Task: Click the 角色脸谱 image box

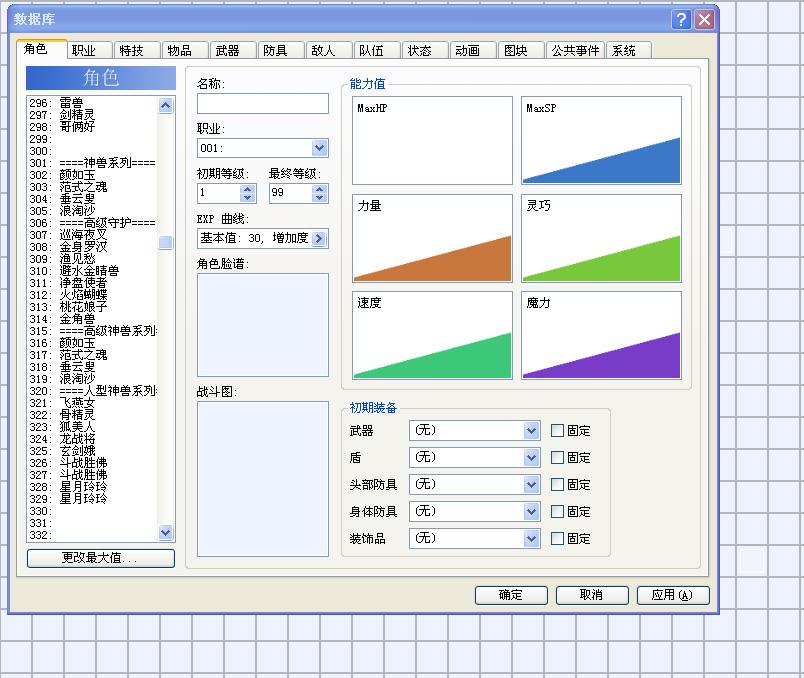Action: pyautogui.click(x=263, y=325)
